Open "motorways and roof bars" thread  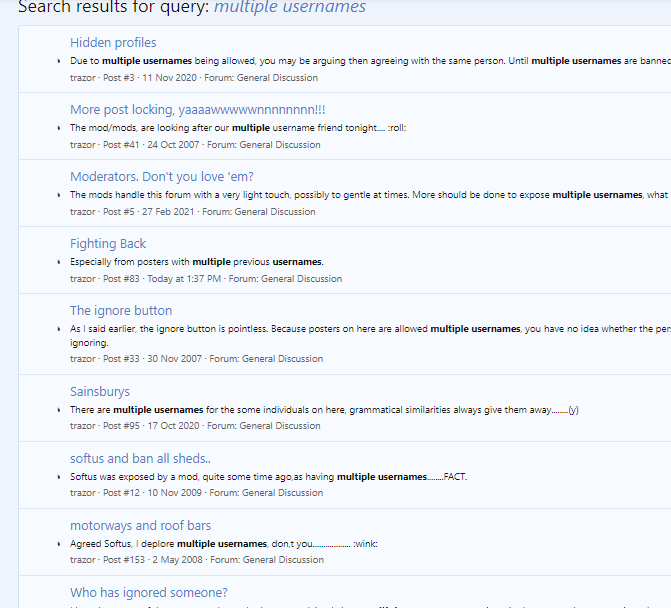point(140,526)
